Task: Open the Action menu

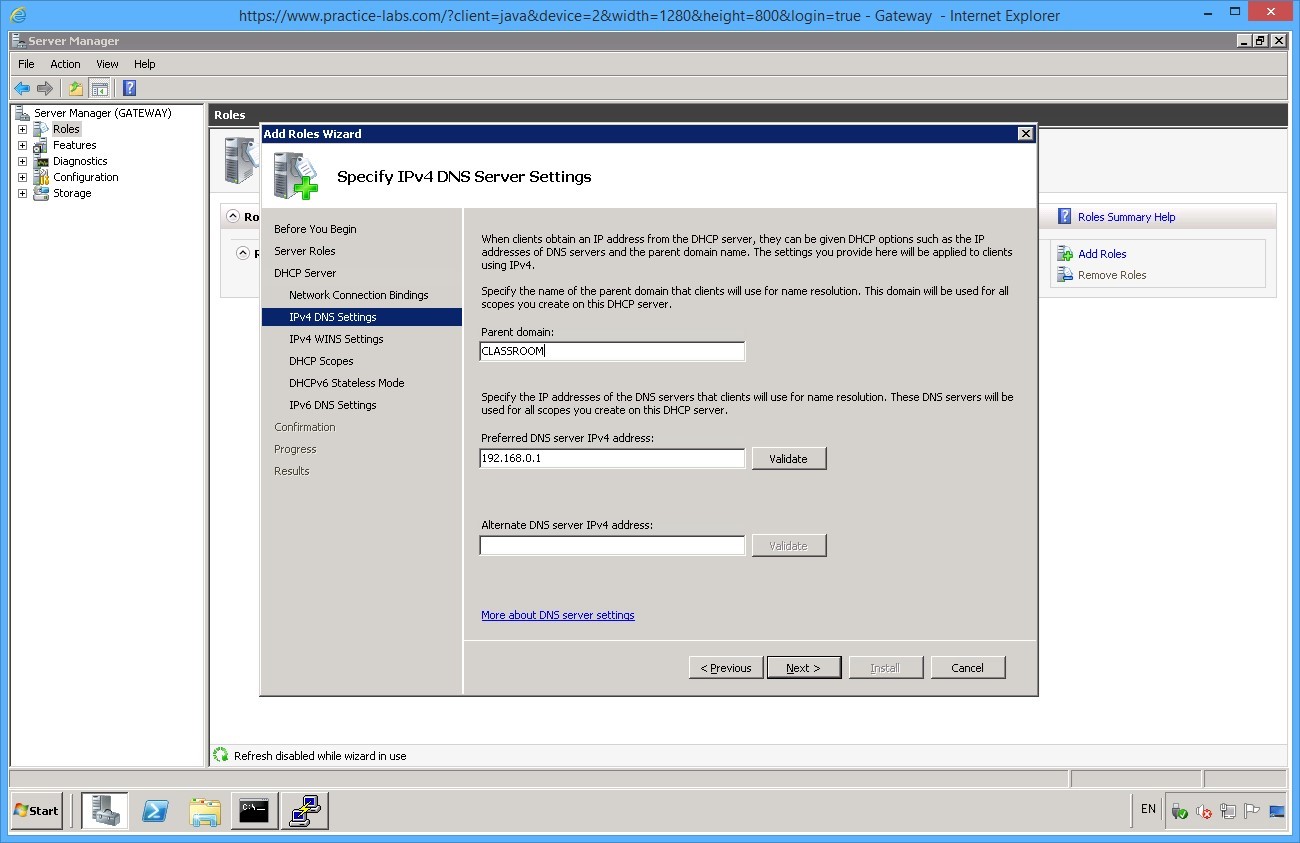Action: (x=65, y=64)
